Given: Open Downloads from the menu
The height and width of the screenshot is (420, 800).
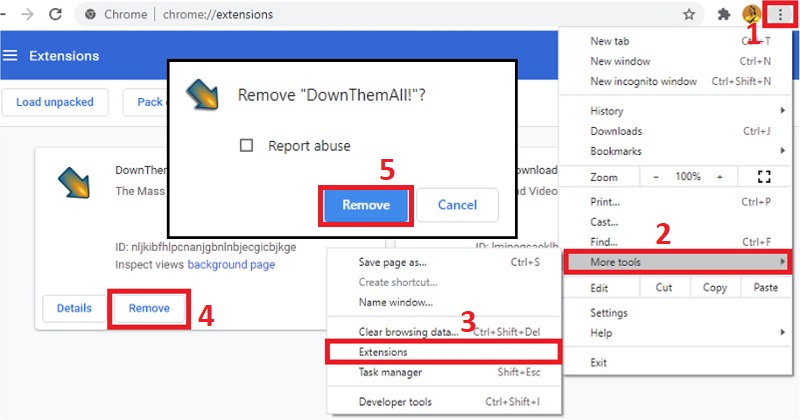Looking at the screenshot, I should coord(677,131).
